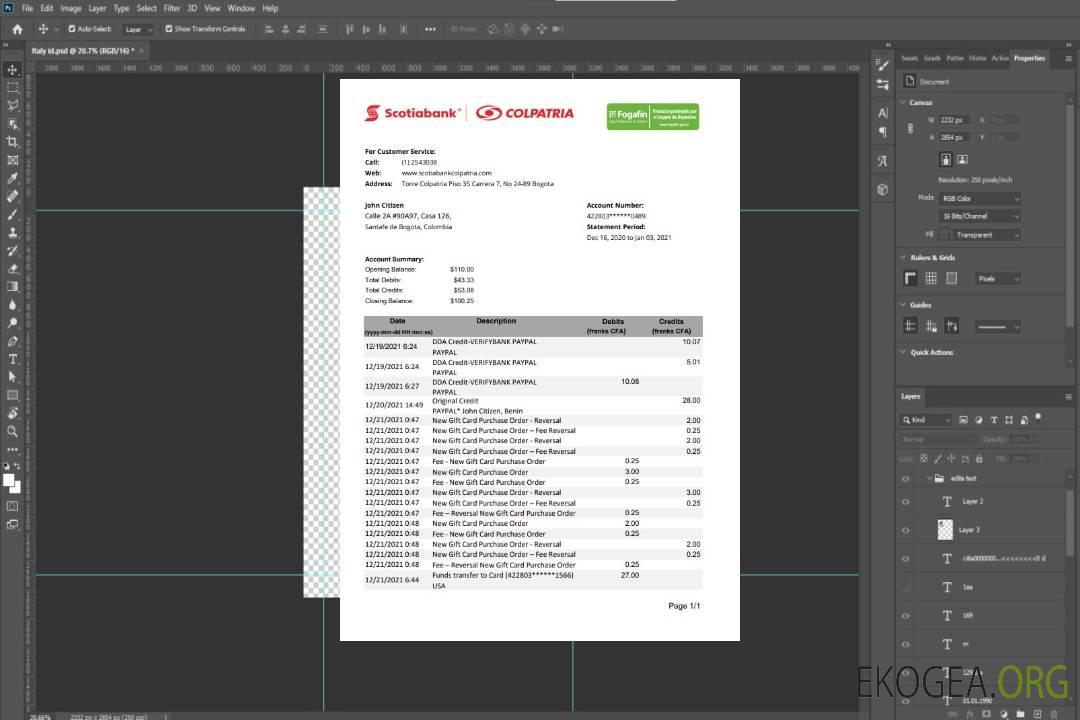Hide Layer 3 using its eye icon
Viewport: 1080px width, 720px height.
[x=906, y=531]
